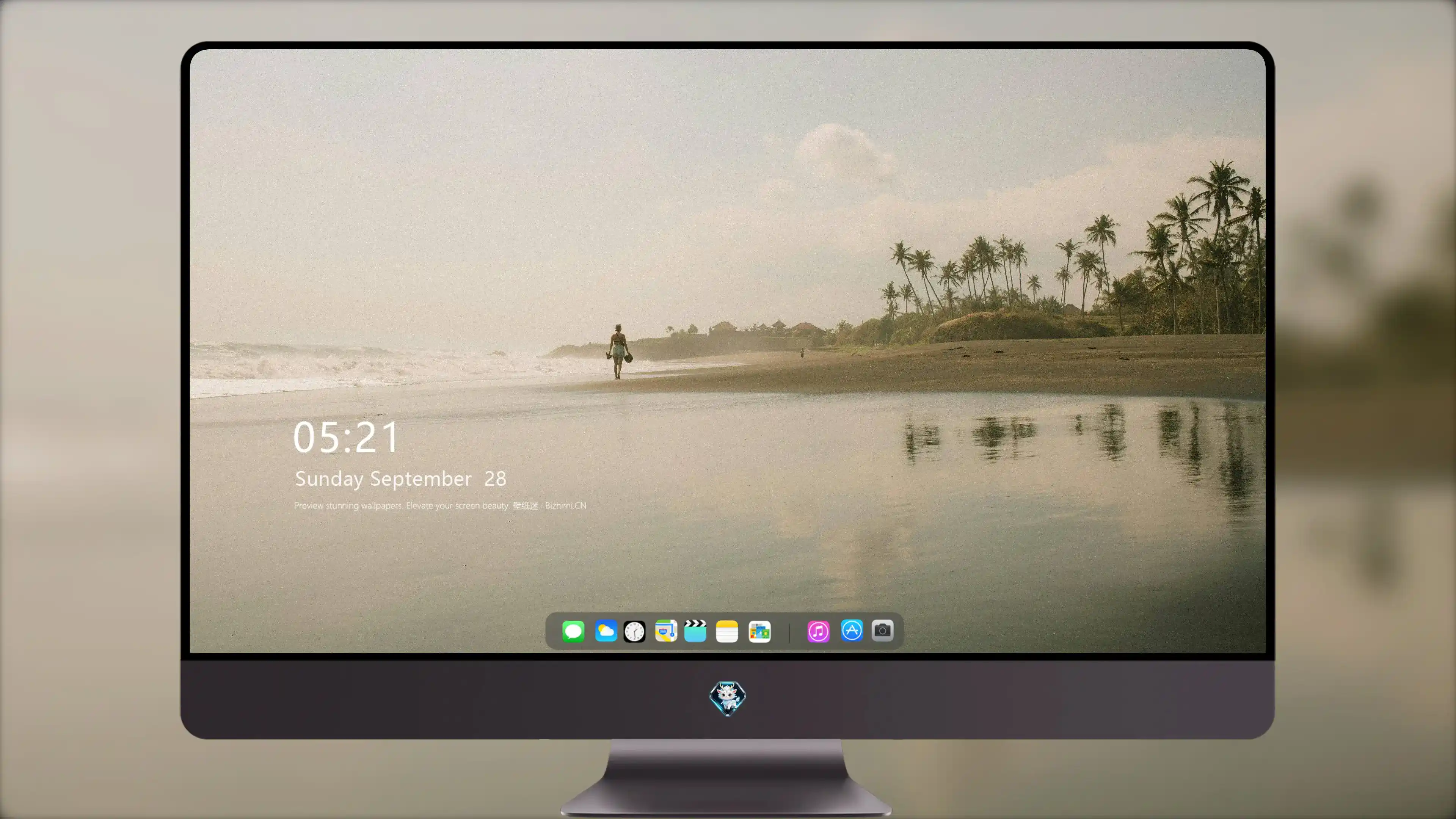Open the App Store from the dock

pos(852,630)
